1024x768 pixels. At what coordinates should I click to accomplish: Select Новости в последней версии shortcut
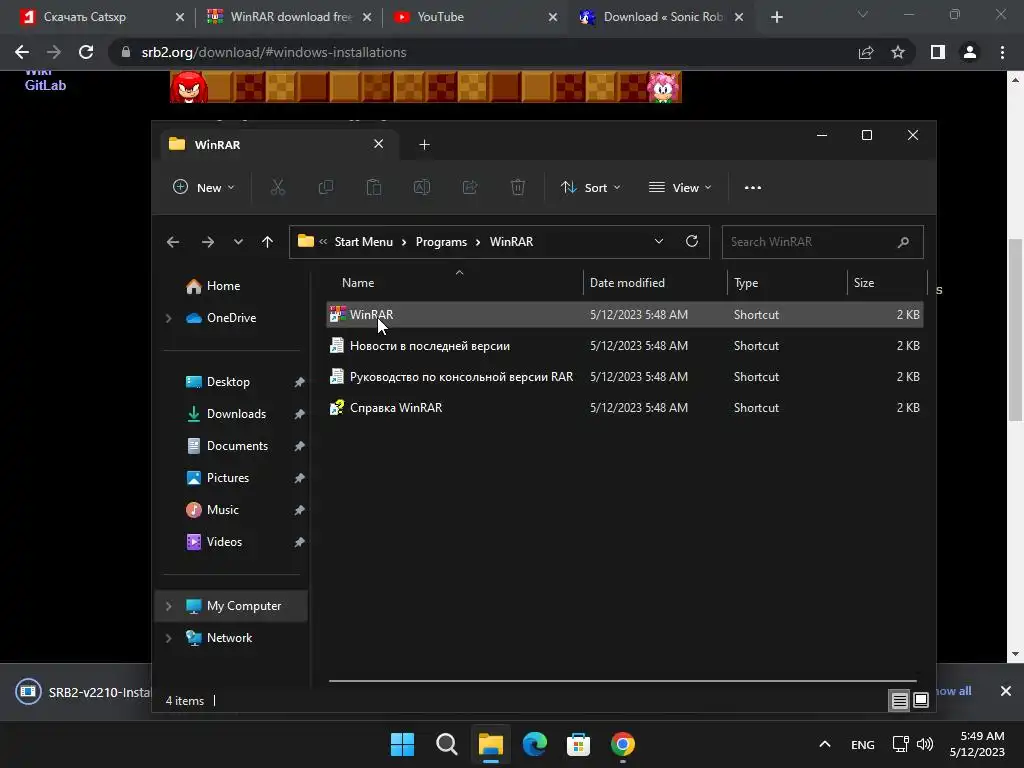tap(624, 345)
